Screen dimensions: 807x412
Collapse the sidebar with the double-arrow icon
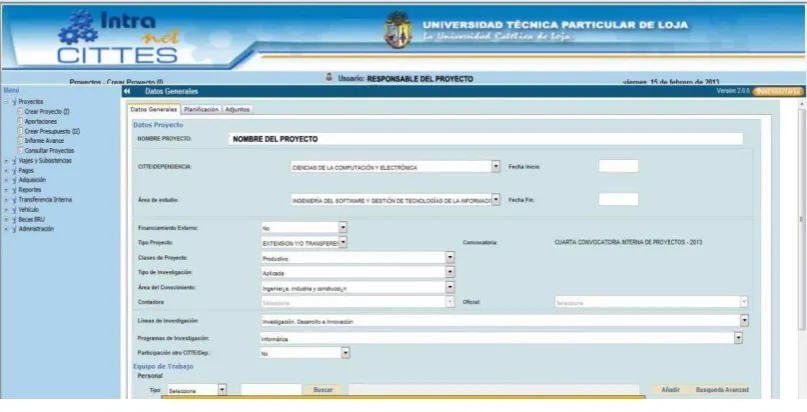127,92
